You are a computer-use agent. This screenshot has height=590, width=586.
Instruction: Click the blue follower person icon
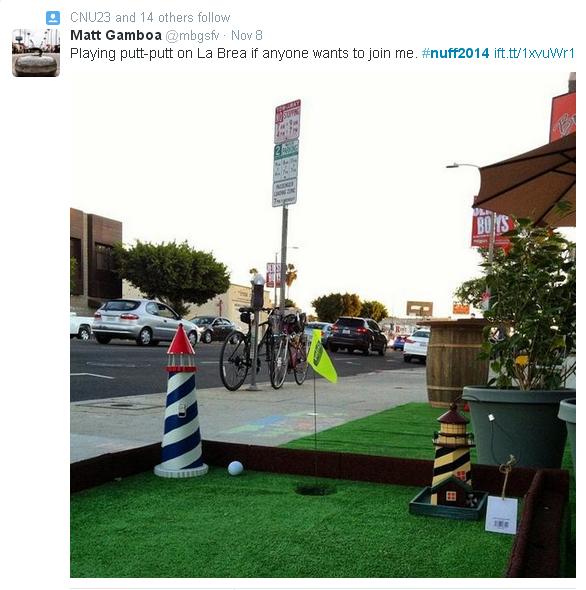pos(53,18)
